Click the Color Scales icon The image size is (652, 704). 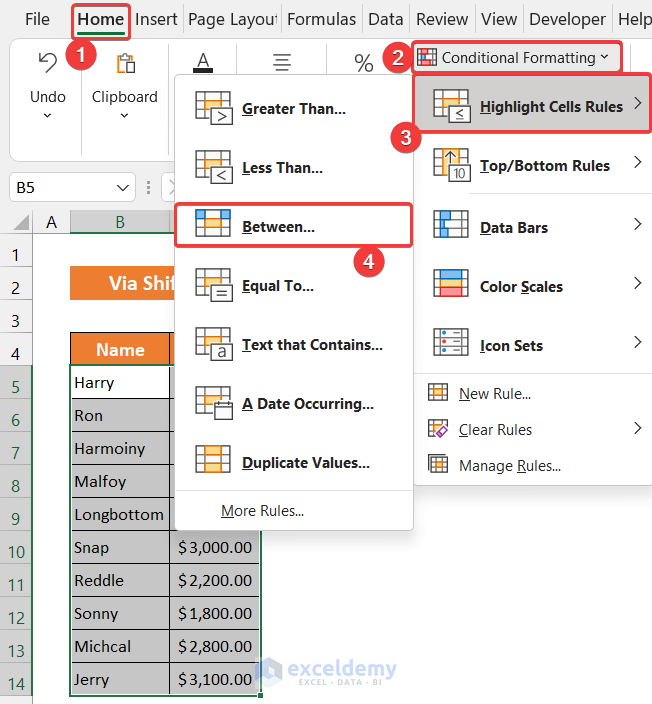pyautogui.click(x=451, y=283)
